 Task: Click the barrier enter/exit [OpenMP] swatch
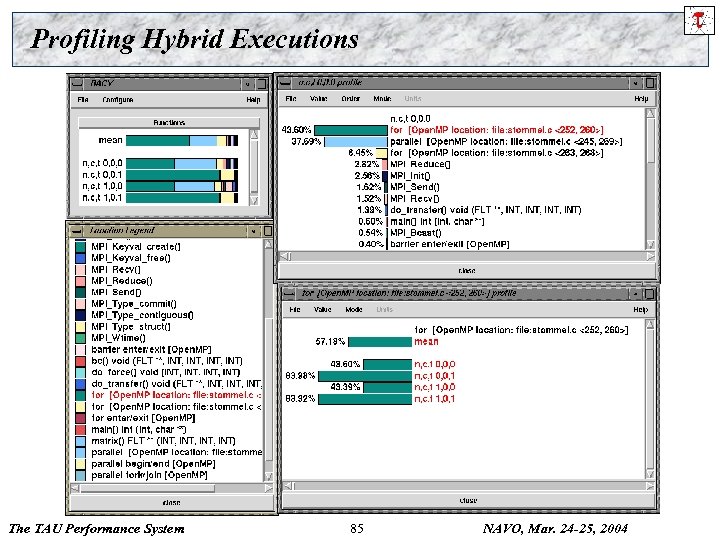pyautogui.click(x=80, y=349)
